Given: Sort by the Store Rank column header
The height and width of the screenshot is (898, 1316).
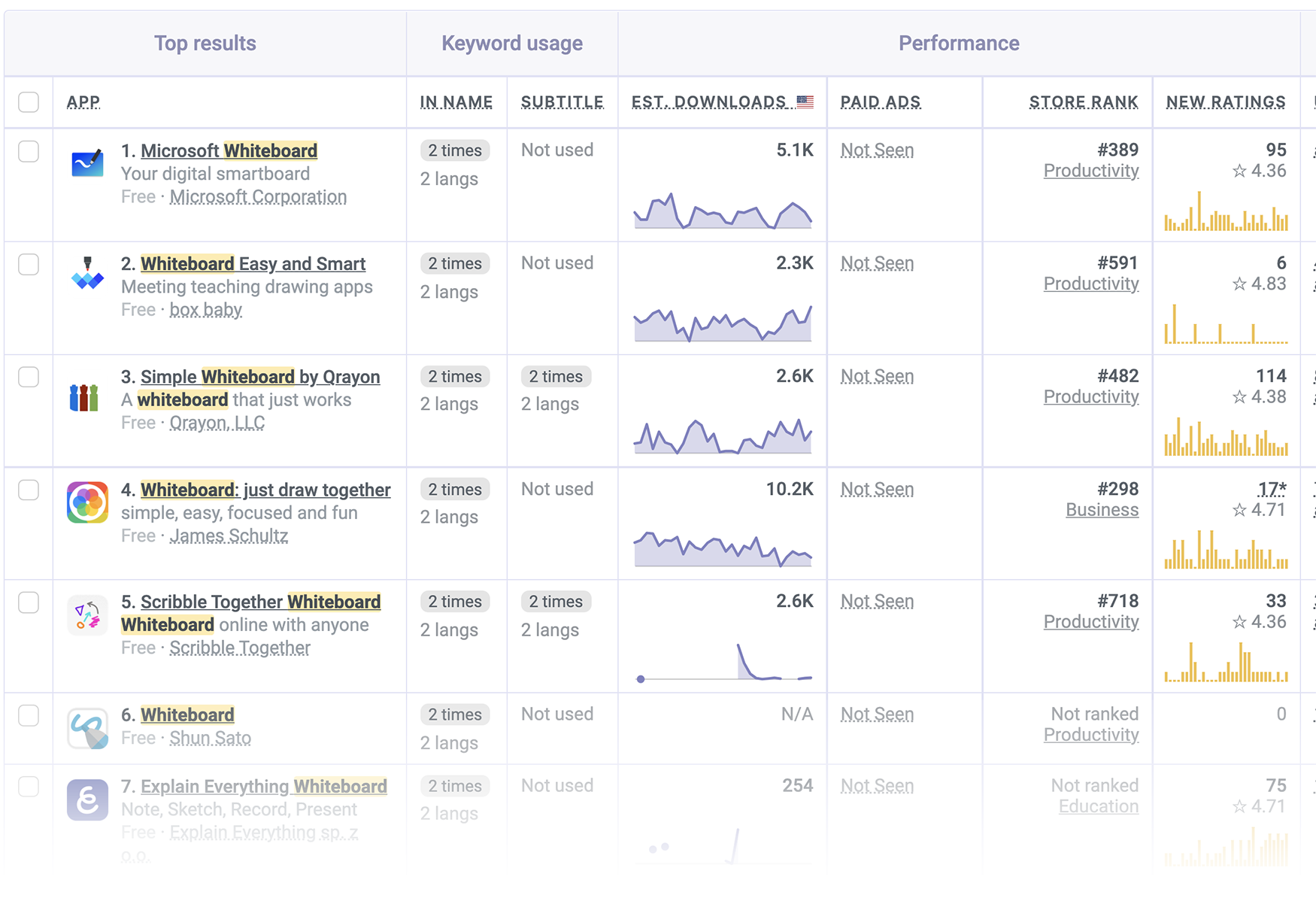Looking at the screenshot, I should 1083,102.
